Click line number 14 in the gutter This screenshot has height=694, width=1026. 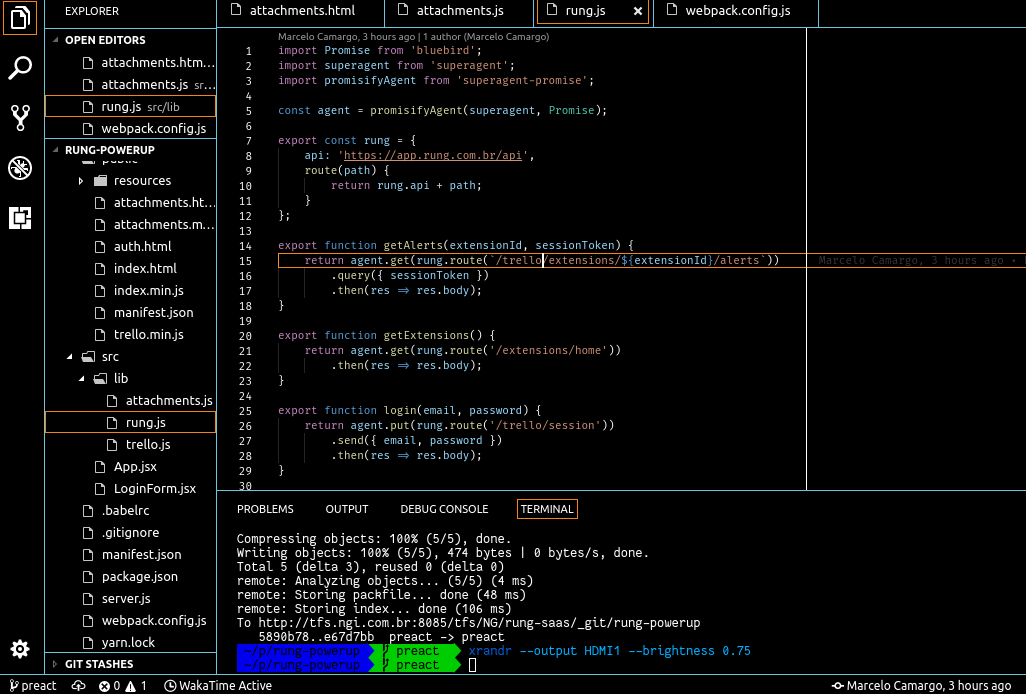pos(245,246)
